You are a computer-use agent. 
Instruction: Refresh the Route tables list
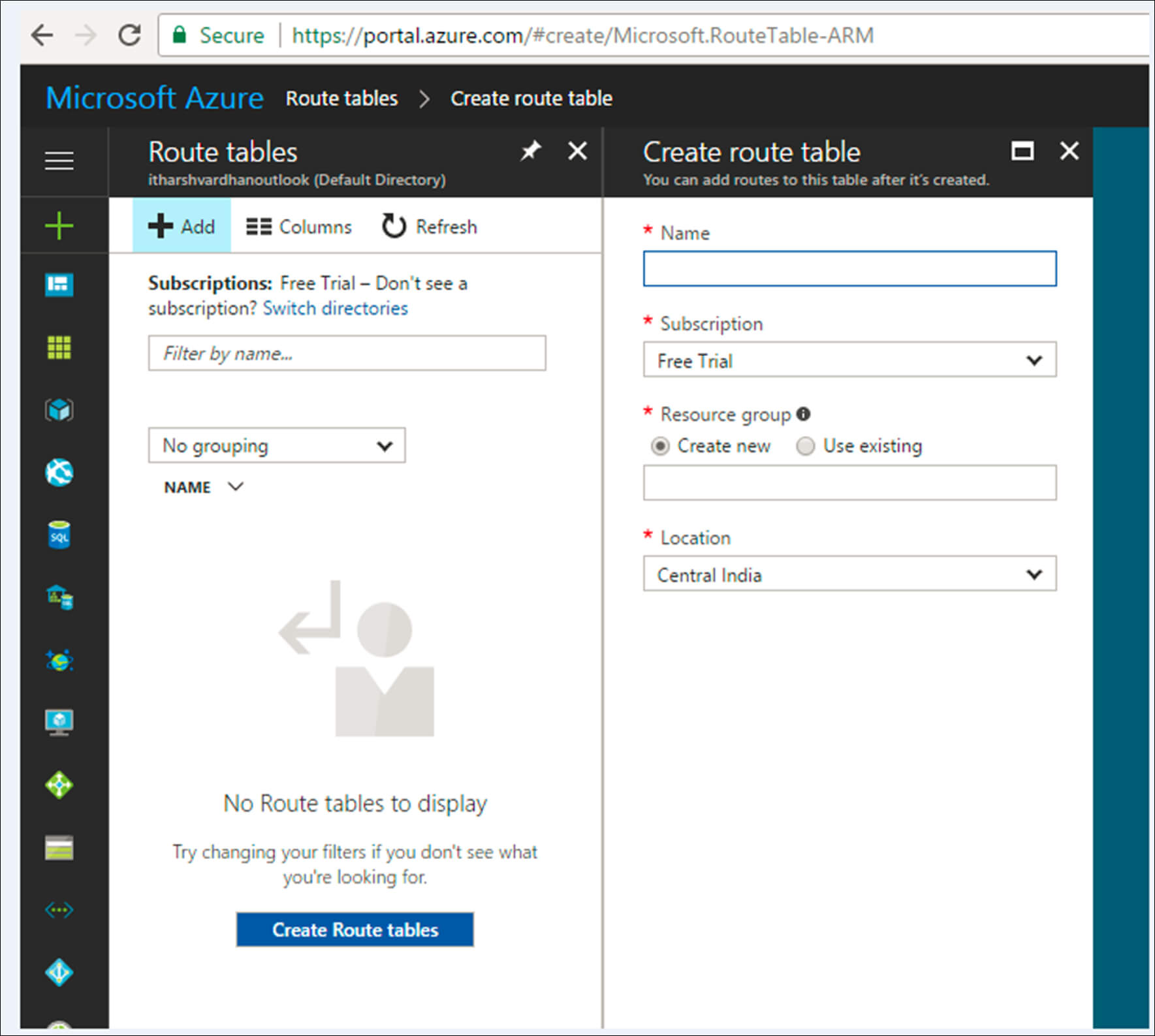click(430, 227)
